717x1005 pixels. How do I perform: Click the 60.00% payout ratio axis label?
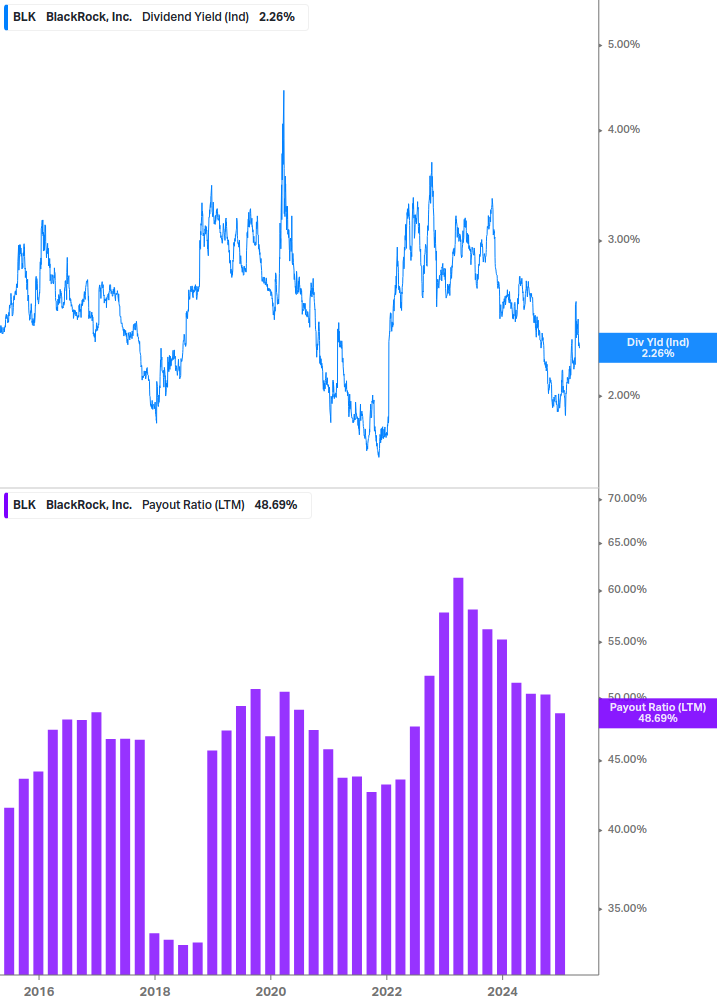(627, 590)
